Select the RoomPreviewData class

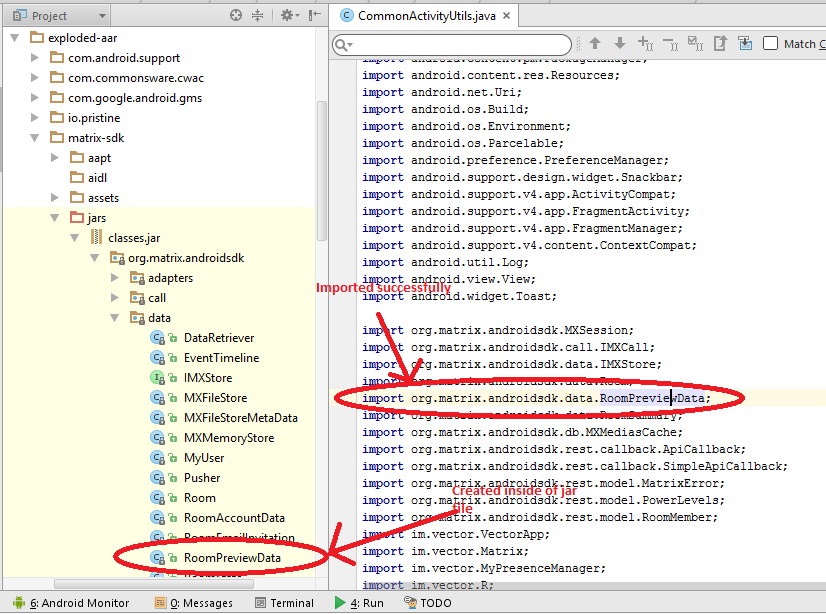[232, 558]
